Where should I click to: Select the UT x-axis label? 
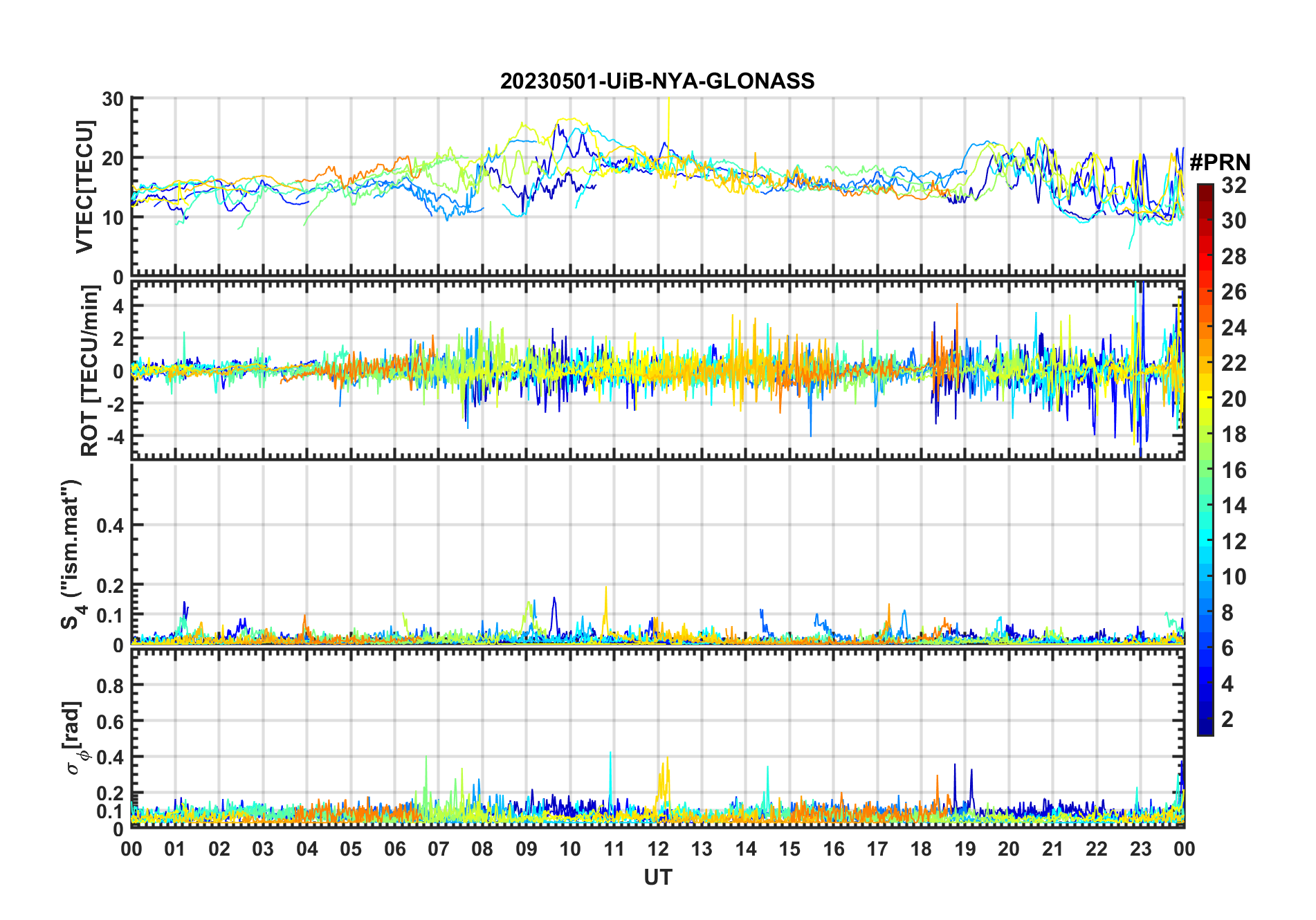[658, 877]
